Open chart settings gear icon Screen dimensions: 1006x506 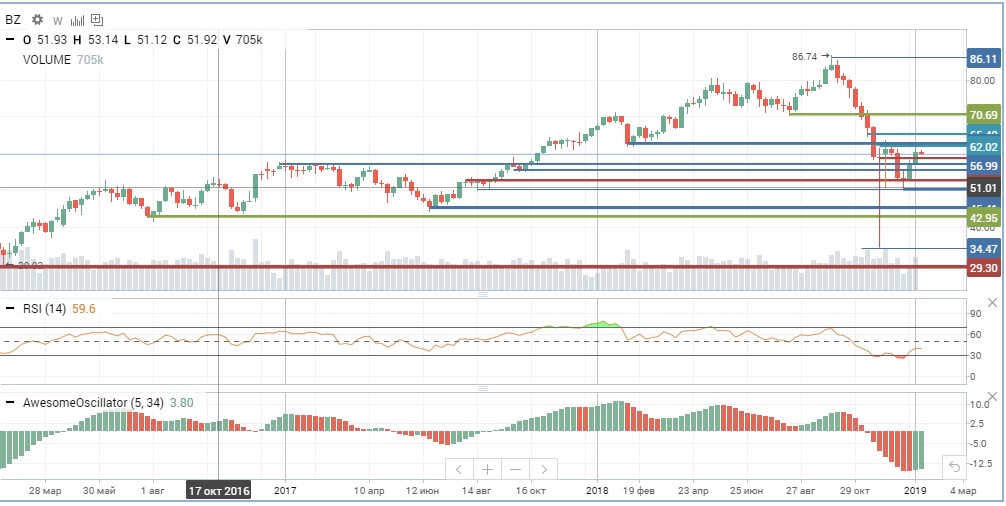(38, 19)
